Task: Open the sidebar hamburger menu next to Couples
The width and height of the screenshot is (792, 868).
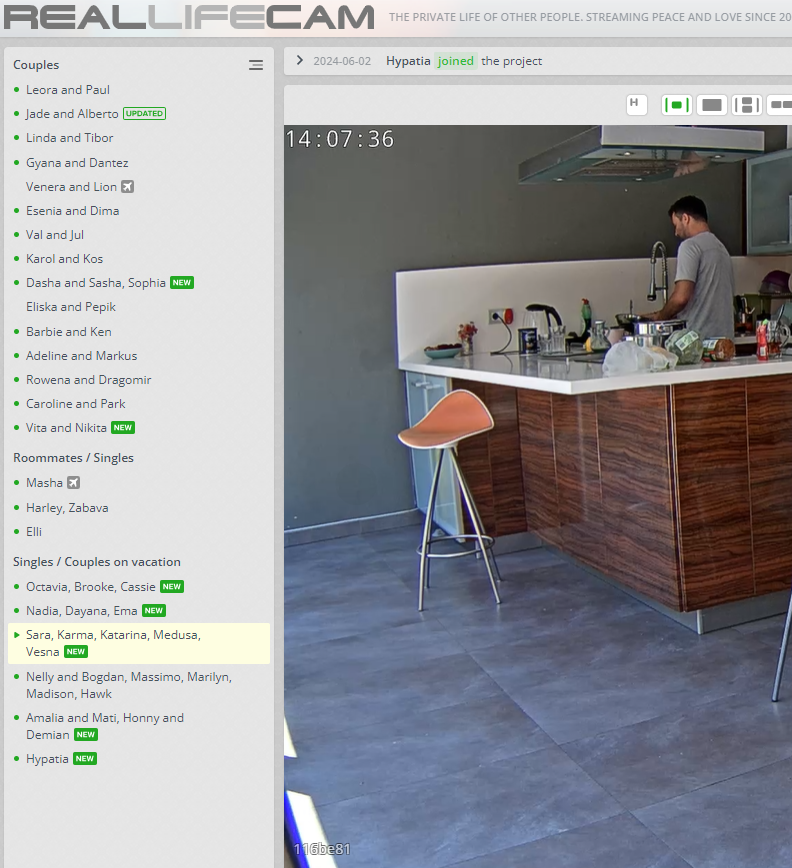Action: (256, 65)
